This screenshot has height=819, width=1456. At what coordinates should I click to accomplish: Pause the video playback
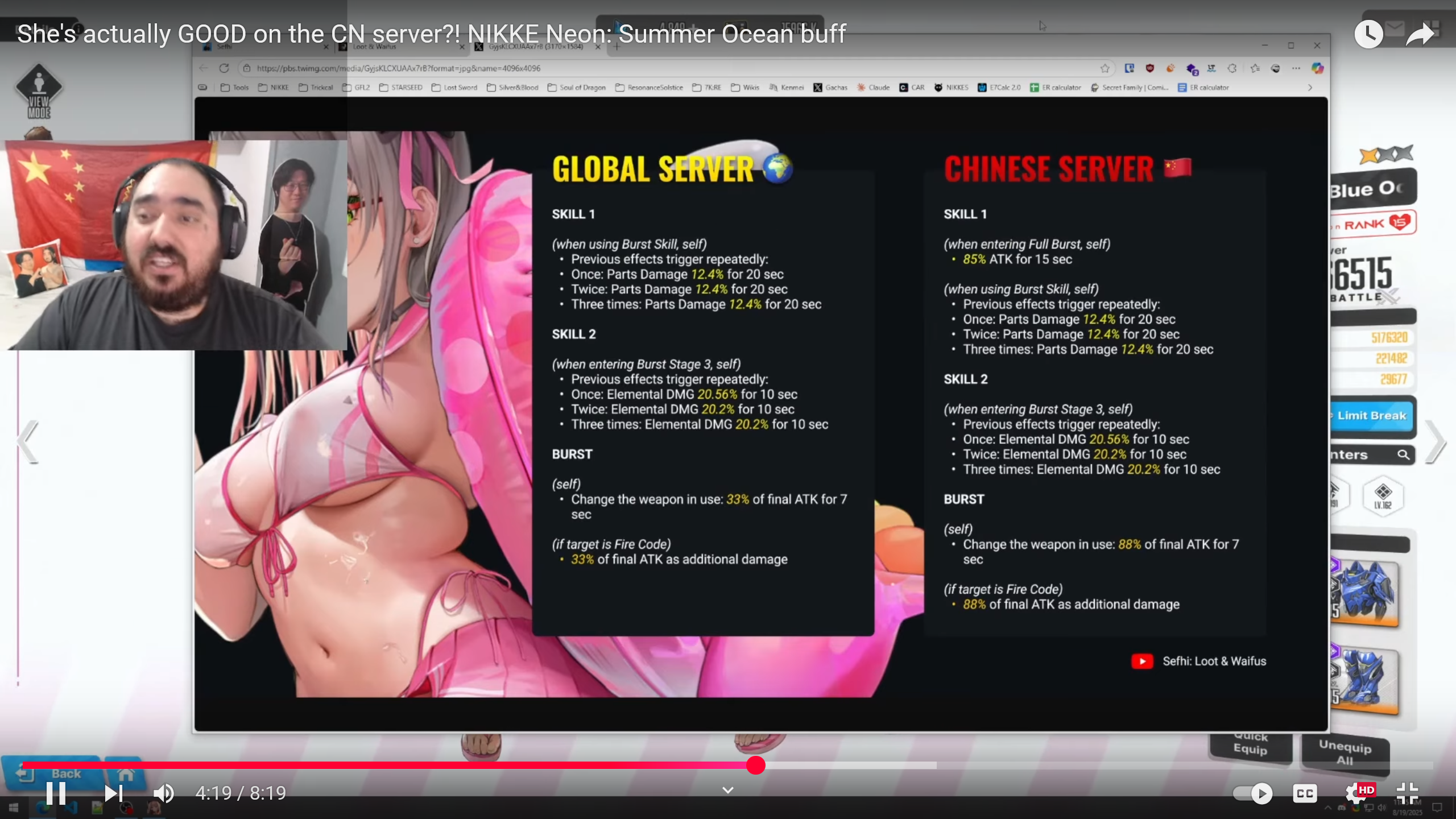pos(56,793)
